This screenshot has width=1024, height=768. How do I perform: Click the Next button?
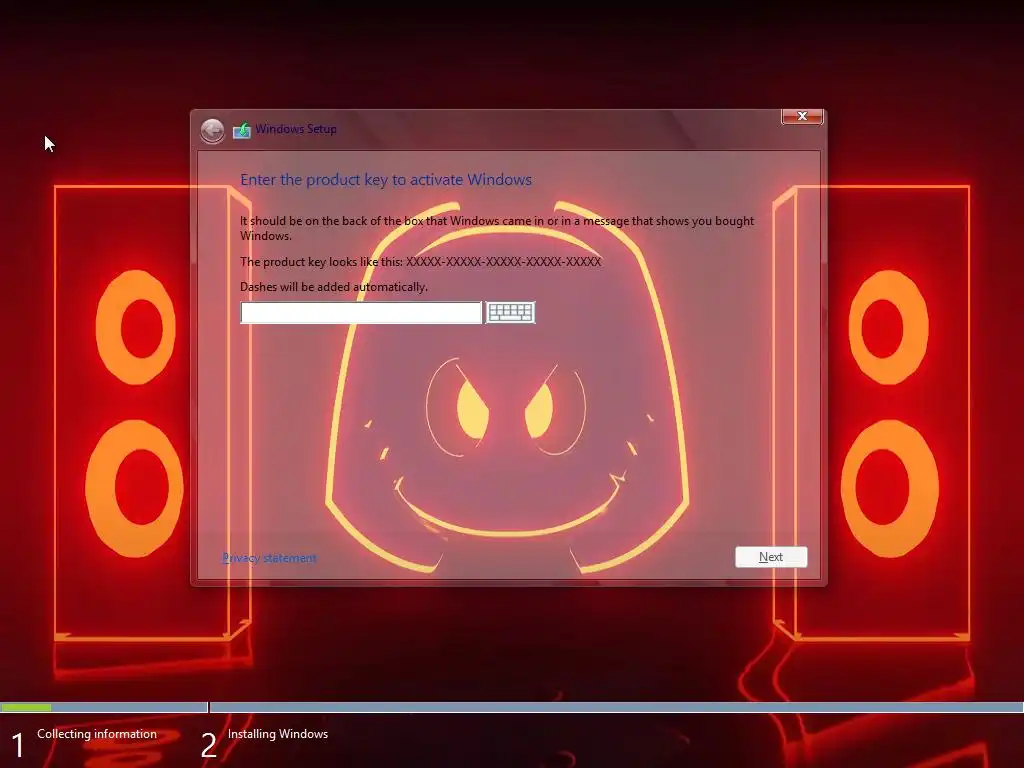tap(771, 557)
